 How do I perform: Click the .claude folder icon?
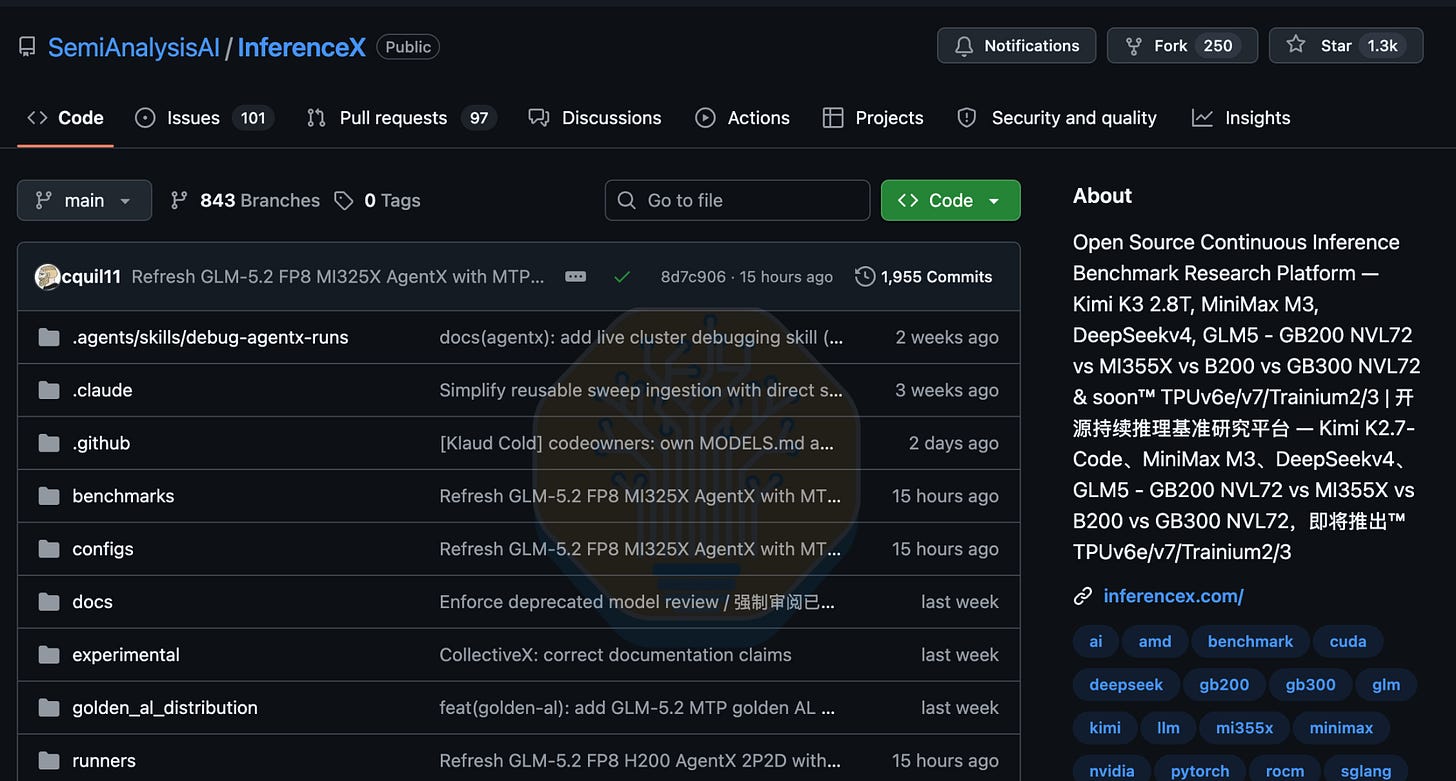coord(48,390)
